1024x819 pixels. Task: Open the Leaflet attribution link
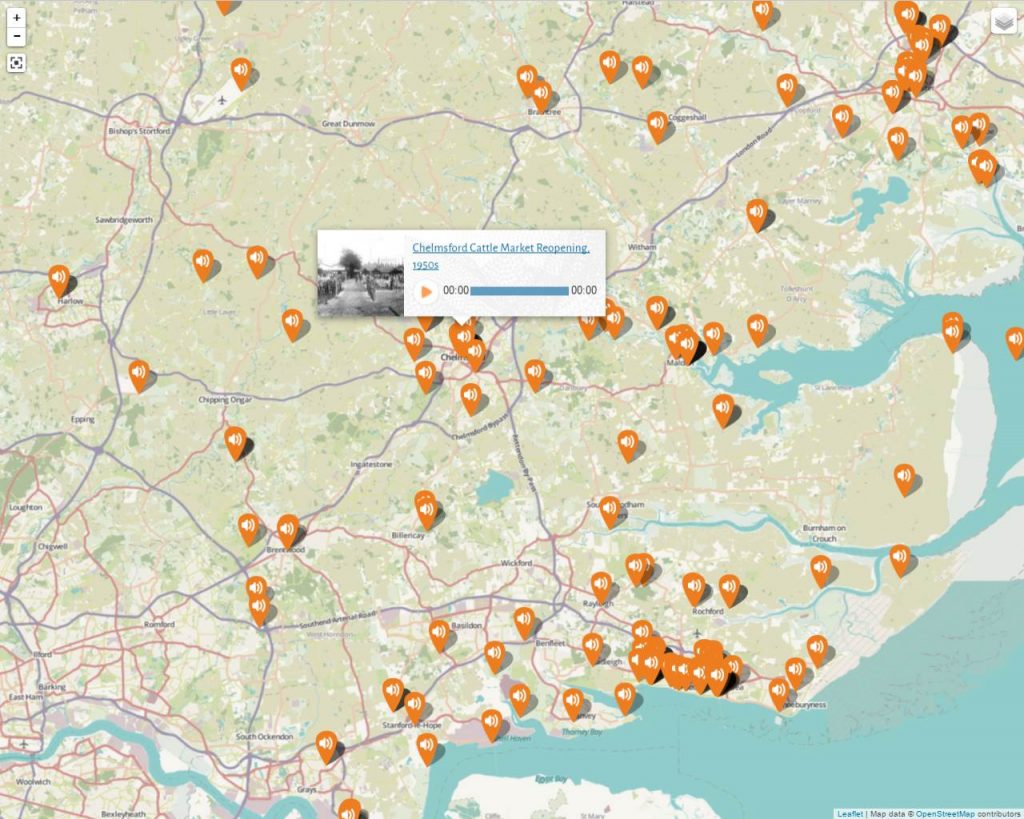click(850, 813)
